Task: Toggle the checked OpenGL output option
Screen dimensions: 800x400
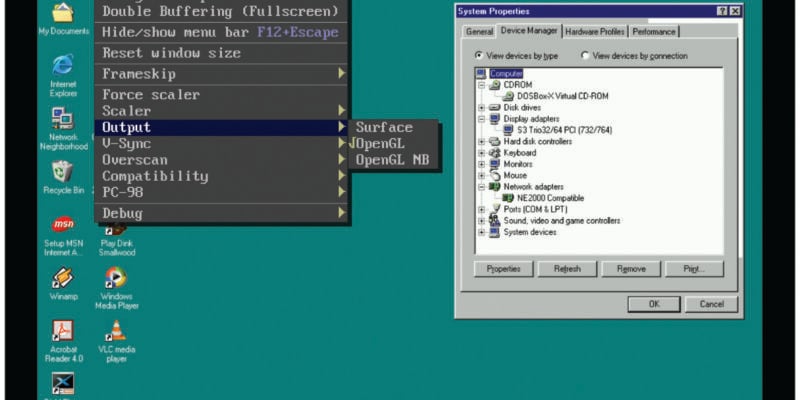Action: pos(393,144)
